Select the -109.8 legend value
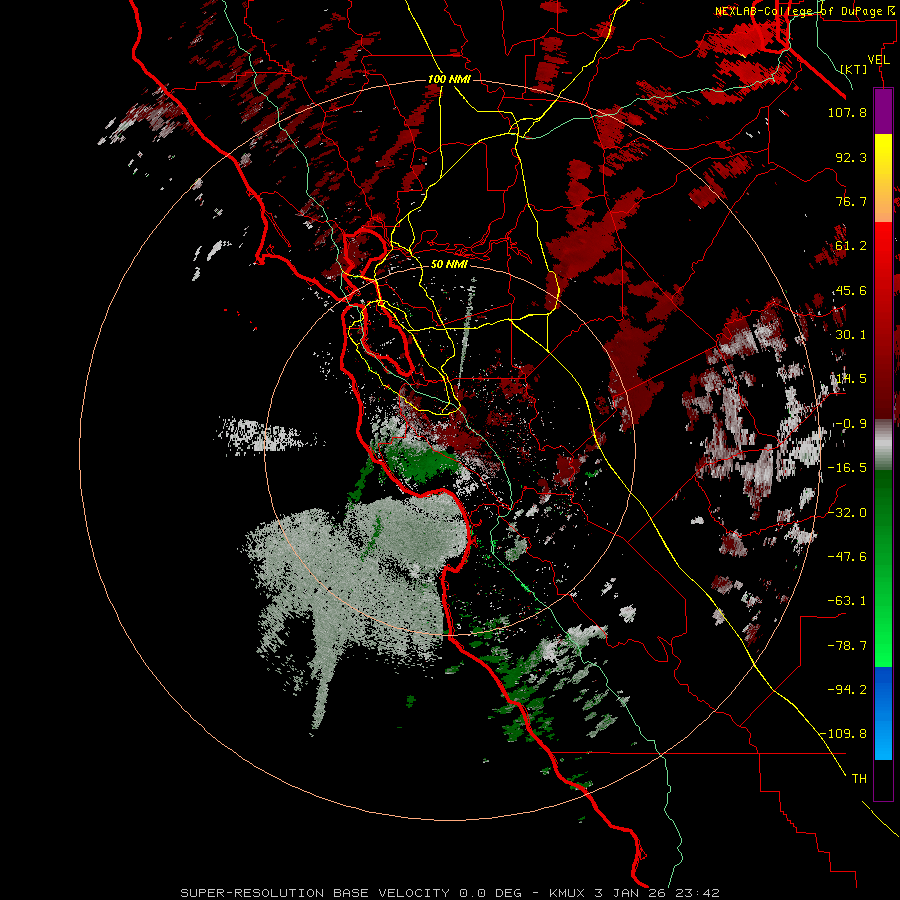The width and height of the screenshot is (900, 900). pyautogui.click(x=844, y=734)
